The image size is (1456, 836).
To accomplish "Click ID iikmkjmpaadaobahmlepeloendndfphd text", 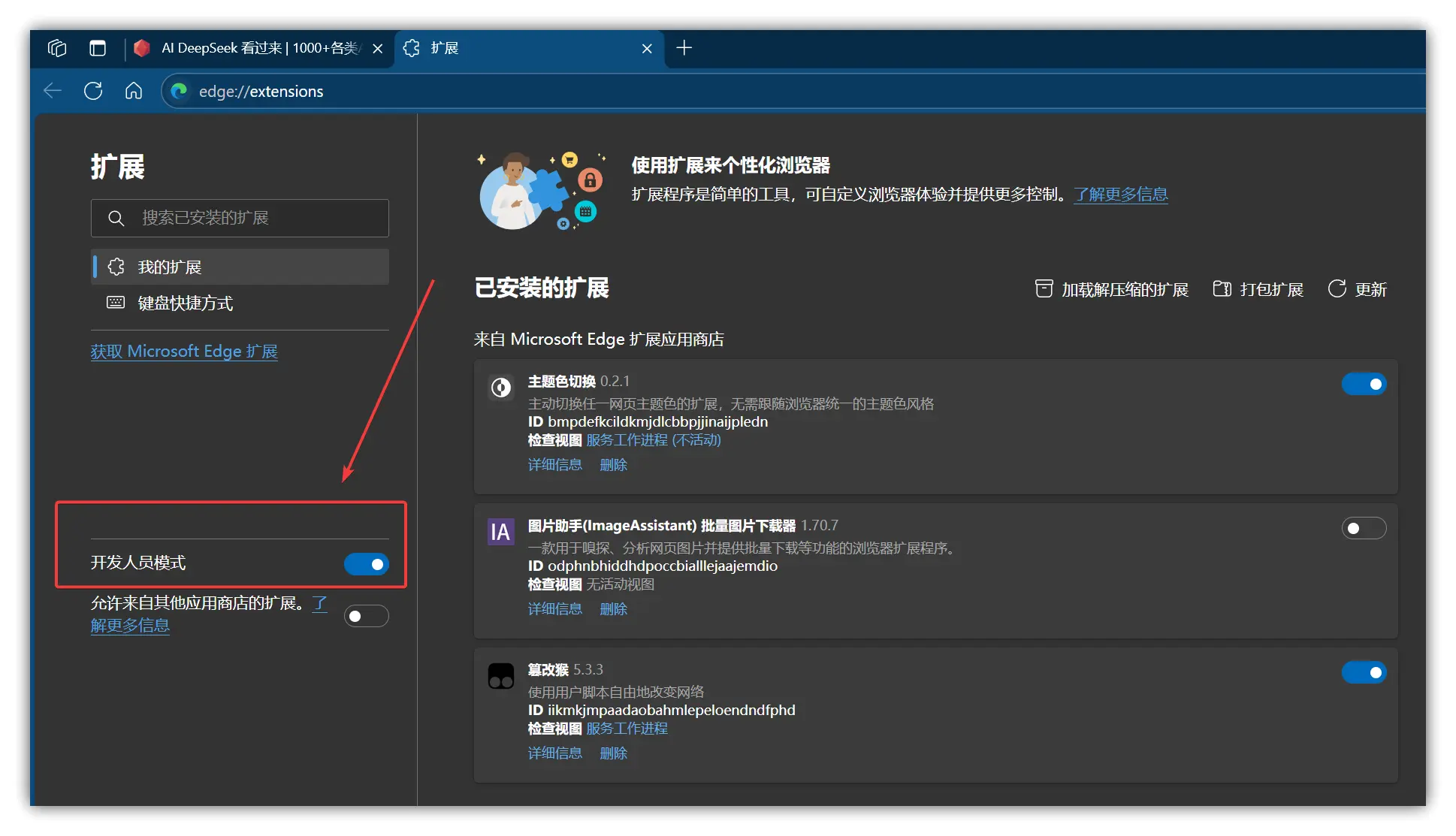I will tap(661, 711).
